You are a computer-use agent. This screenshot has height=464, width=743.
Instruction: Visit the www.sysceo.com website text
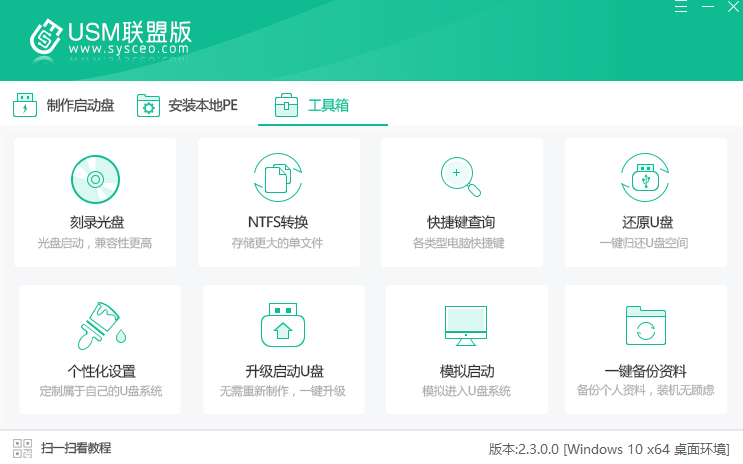tap(128, 49)
